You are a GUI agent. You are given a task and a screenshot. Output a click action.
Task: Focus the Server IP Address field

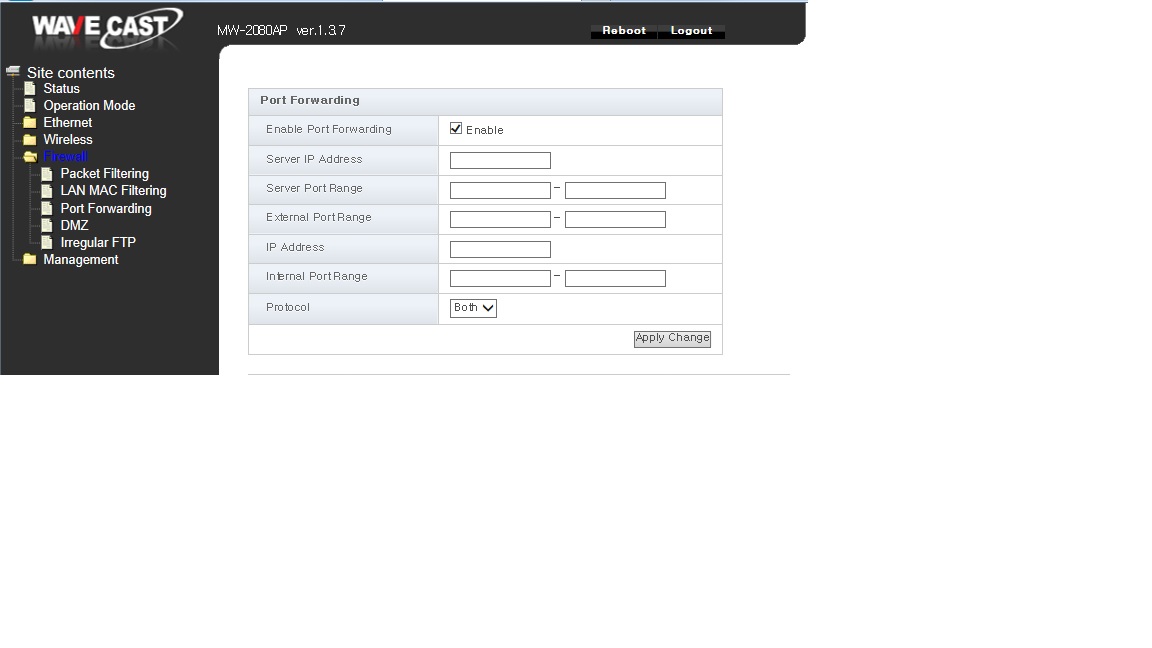pyautogui.click(x=500, y=160)
